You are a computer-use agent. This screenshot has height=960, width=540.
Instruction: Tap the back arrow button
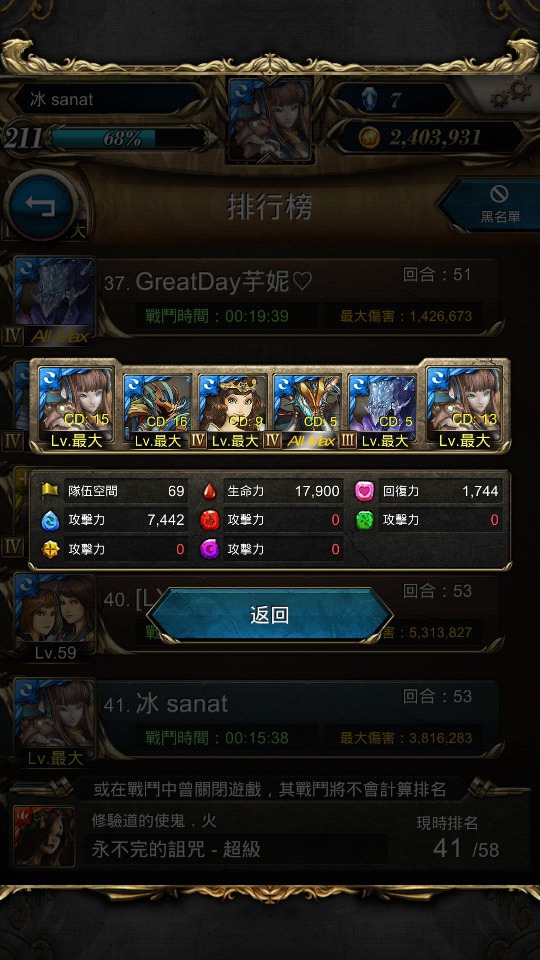tap(41, 206)
